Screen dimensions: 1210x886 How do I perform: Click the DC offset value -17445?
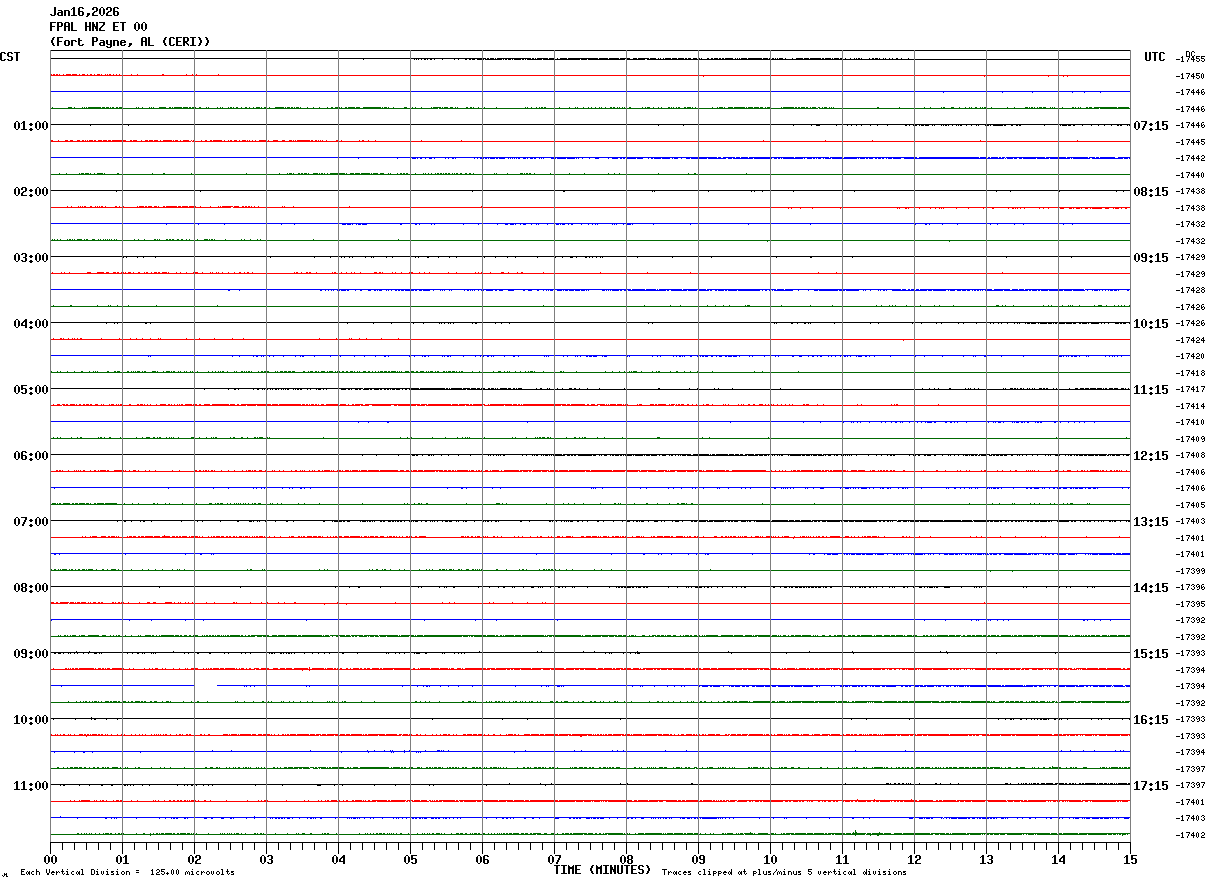1190,142
